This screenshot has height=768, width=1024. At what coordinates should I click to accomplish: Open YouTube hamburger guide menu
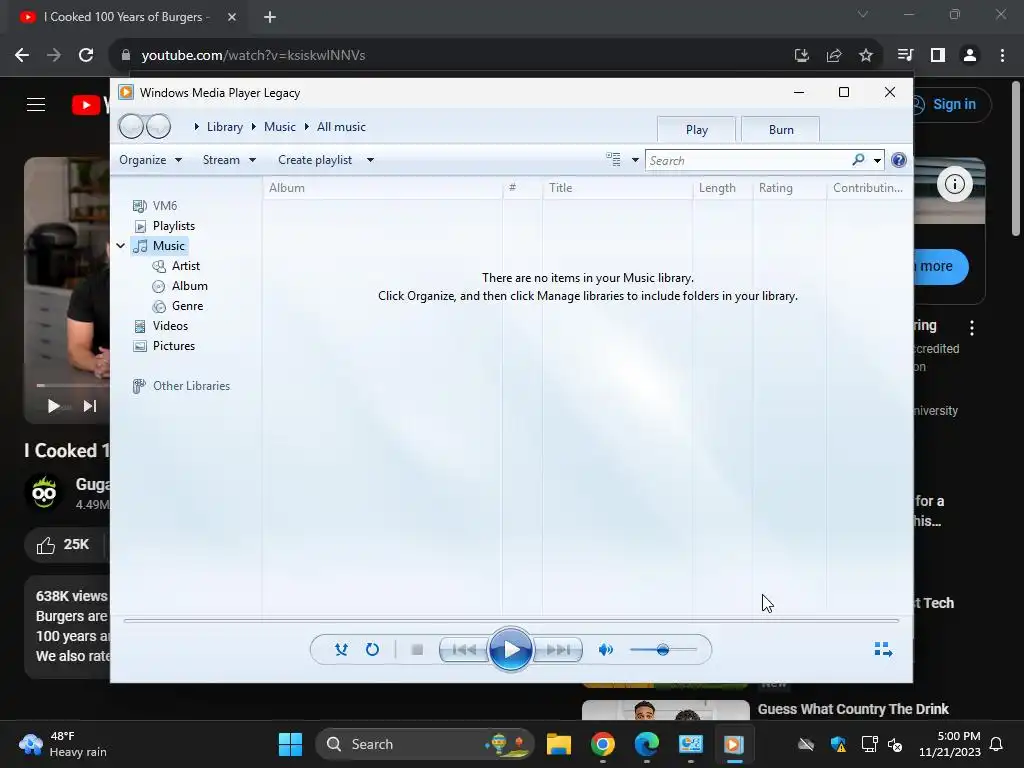(36, 104)
